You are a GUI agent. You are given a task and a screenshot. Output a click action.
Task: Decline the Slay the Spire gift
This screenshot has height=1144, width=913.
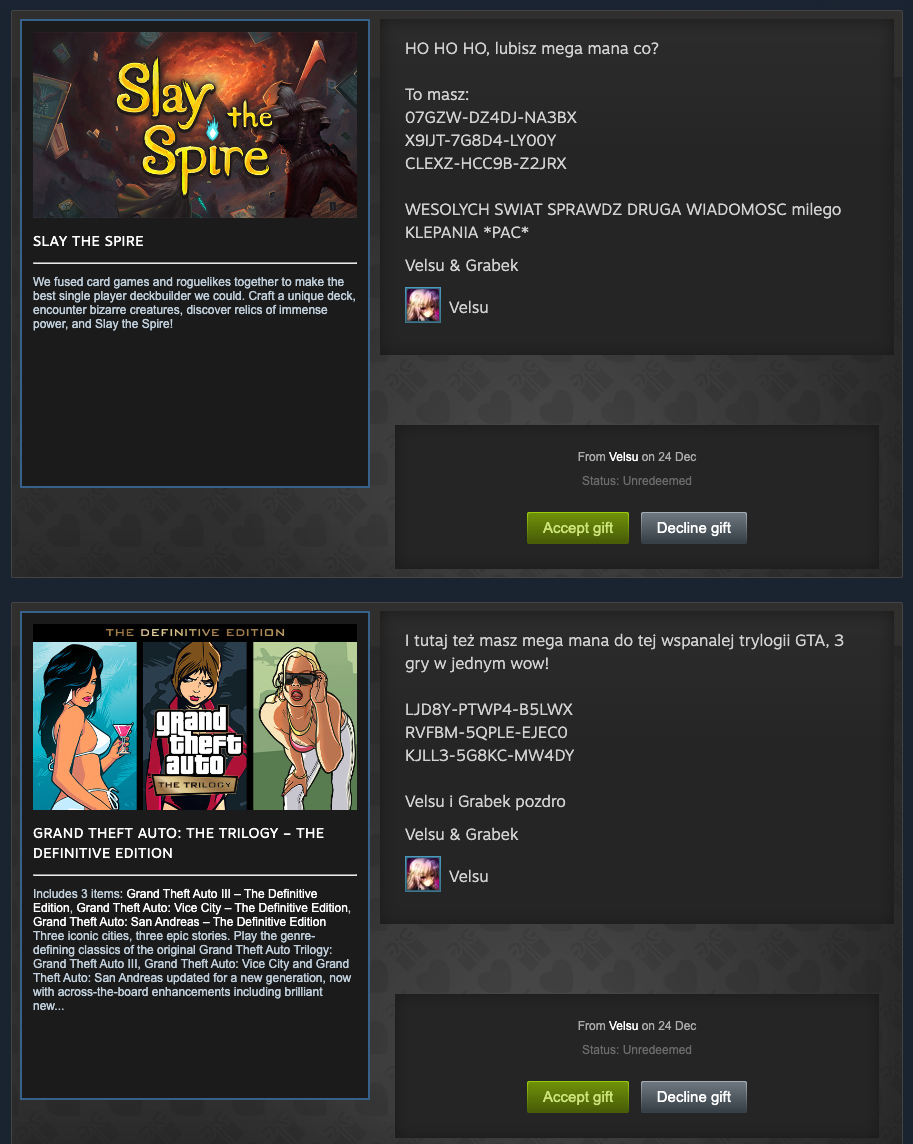point(693,527)
